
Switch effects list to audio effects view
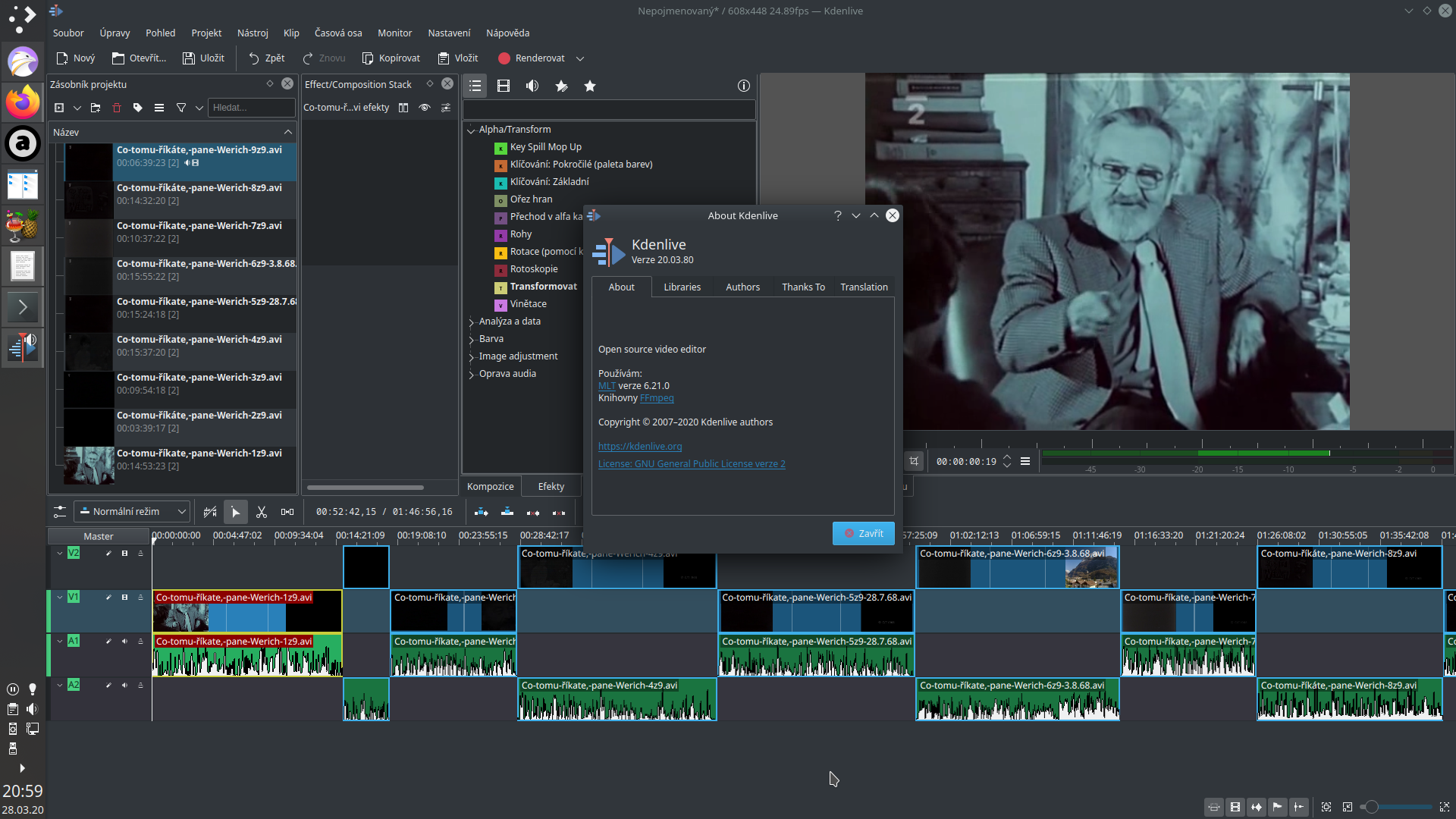pyautogui.click(x=532, y=86)
